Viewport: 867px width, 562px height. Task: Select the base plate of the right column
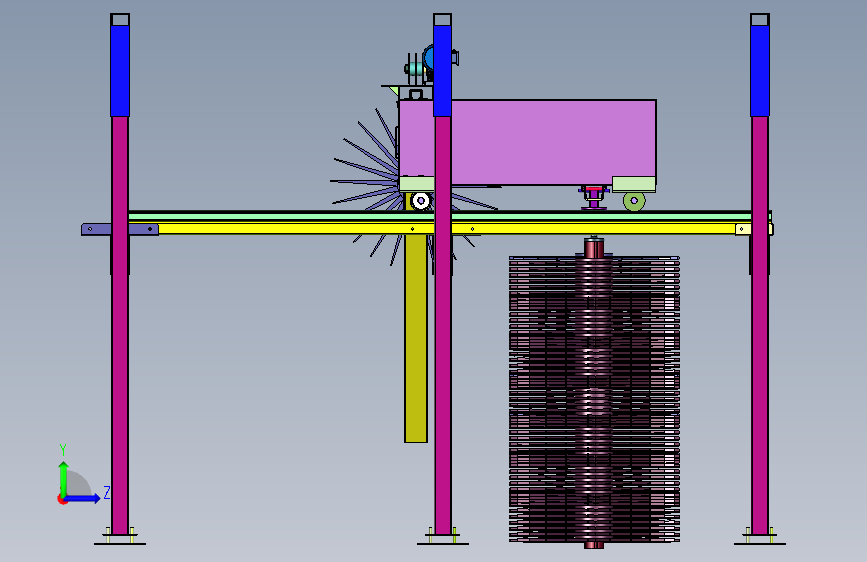point(760,543)
